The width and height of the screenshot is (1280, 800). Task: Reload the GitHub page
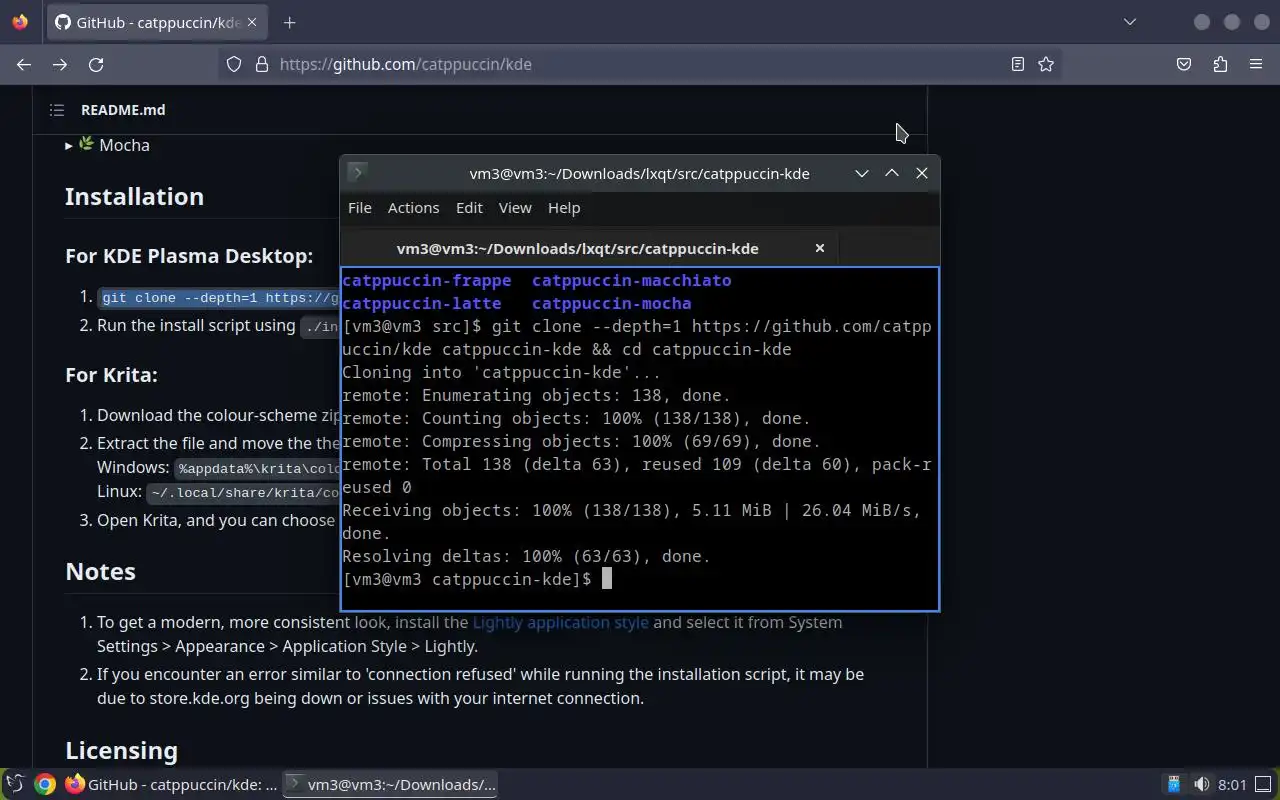coord(96,64)
